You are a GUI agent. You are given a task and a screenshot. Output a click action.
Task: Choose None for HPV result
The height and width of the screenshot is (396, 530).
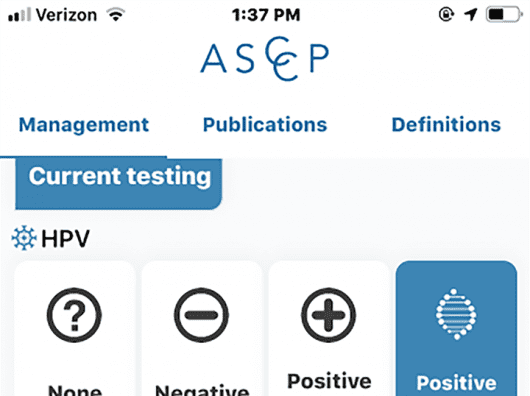[x=75, y=328]
